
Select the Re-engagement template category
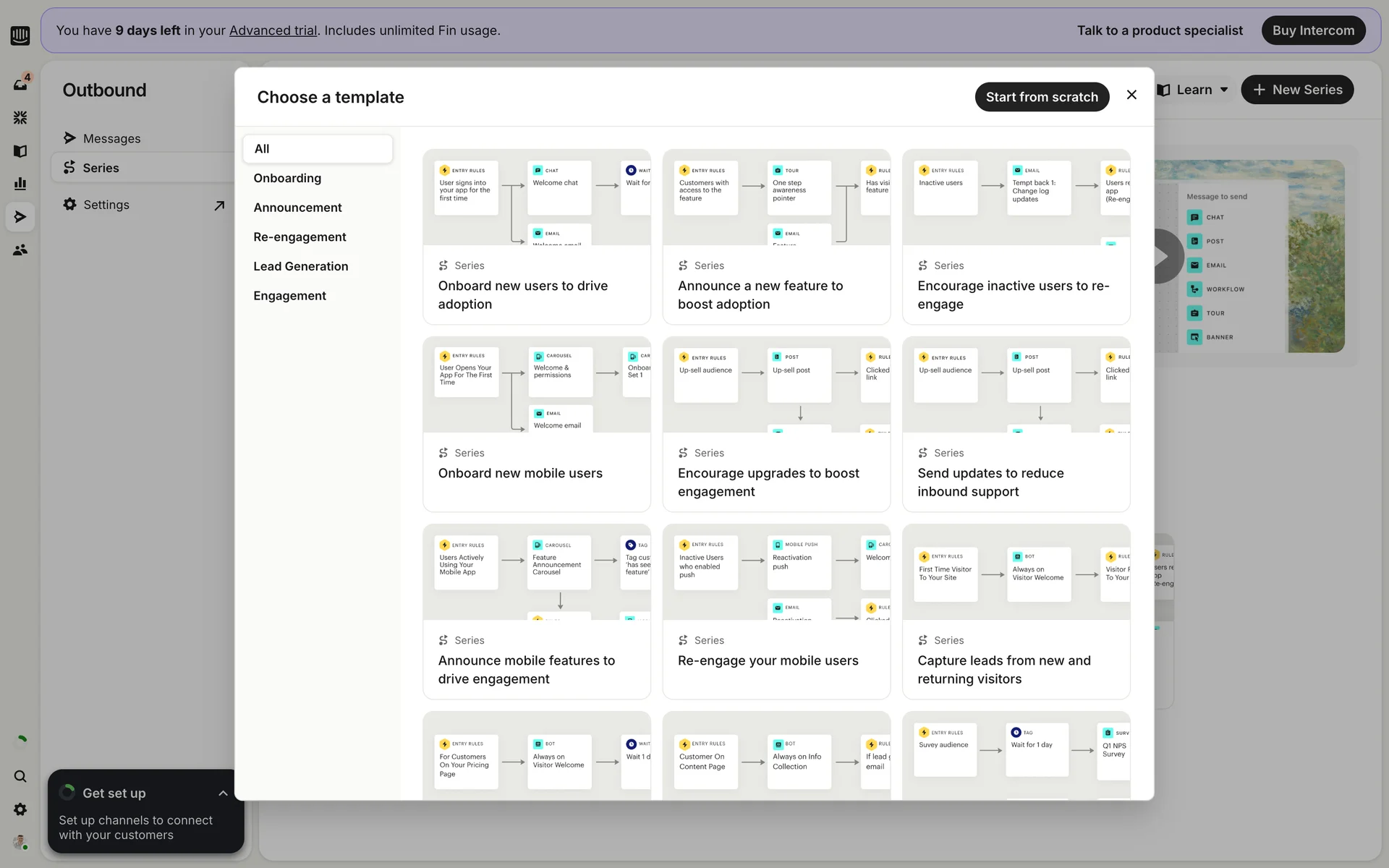coord(300,237)
